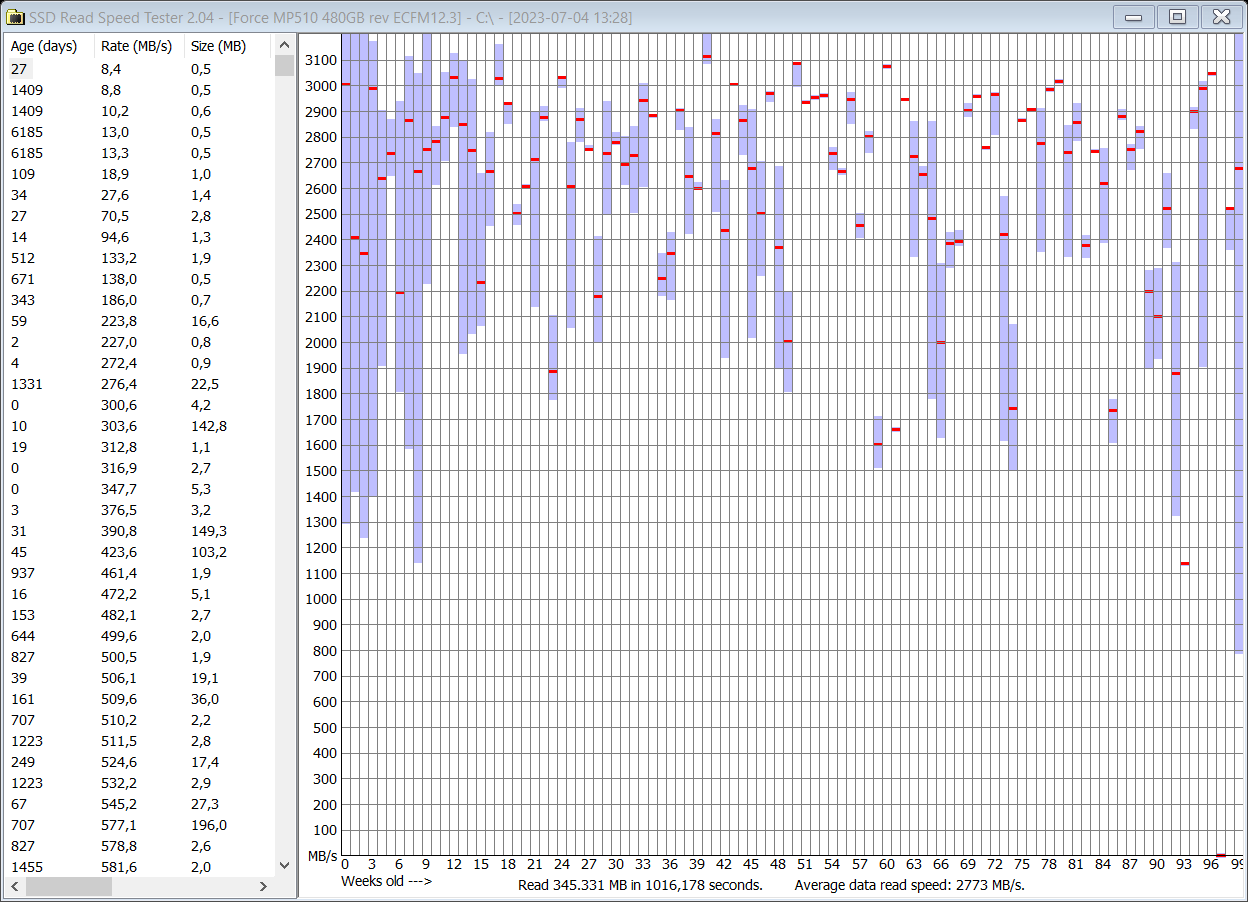Click the horizontal scroll left arrow
This screenshot has height=902, width=1248.
click(x=13, y=886)
